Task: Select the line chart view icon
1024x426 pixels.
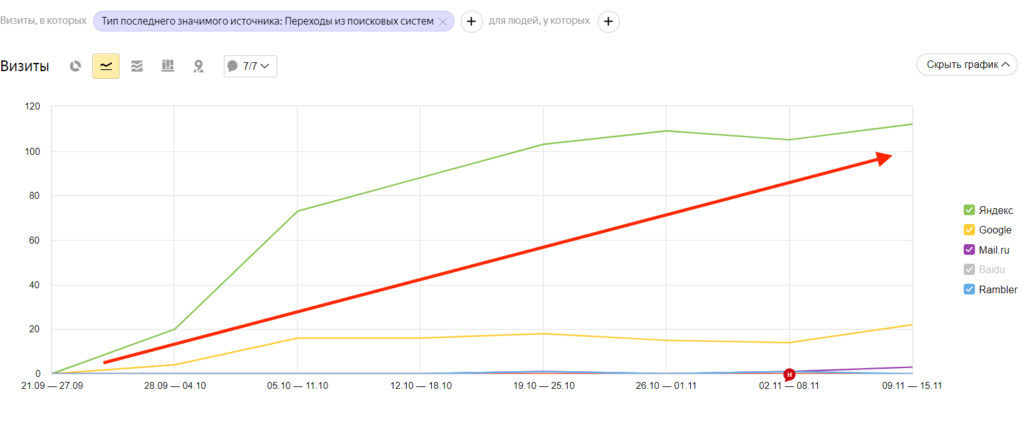Action: click(x=106, y=66)
